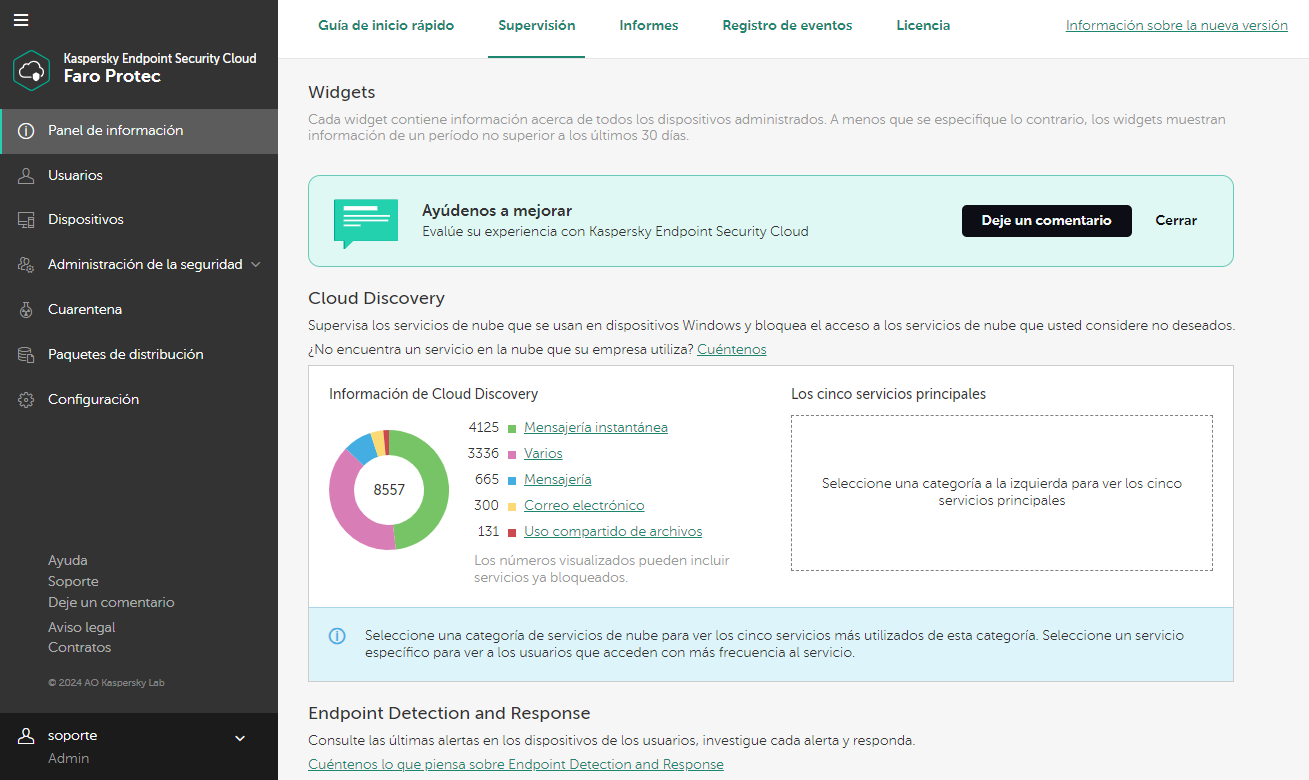The image size is (1309, 780).
Task: Click the green Mensajería instantánea legend swatch
Action: (x=512, y=428)
